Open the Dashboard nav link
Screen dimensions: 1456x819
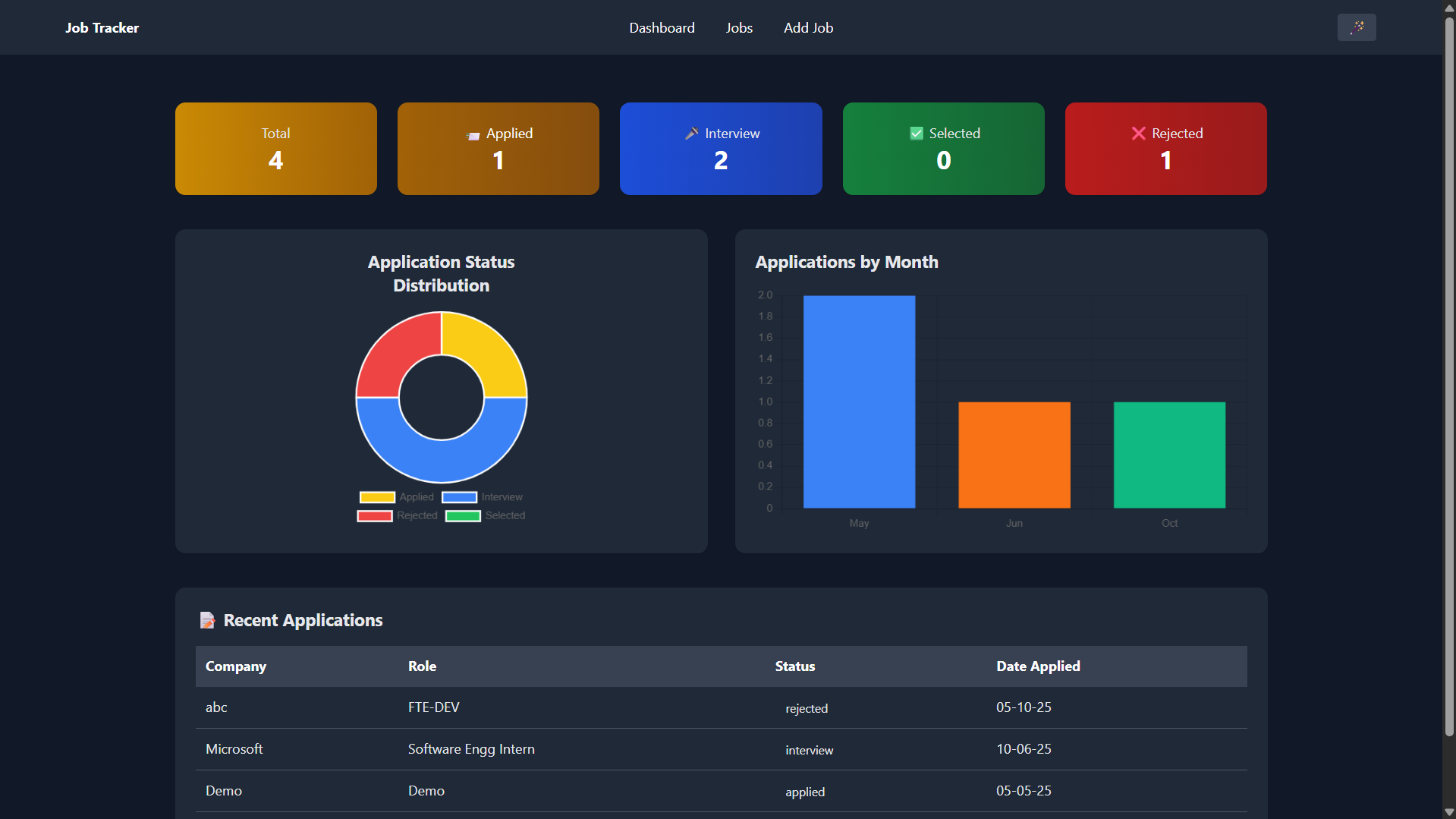click(x=661, y=28)
